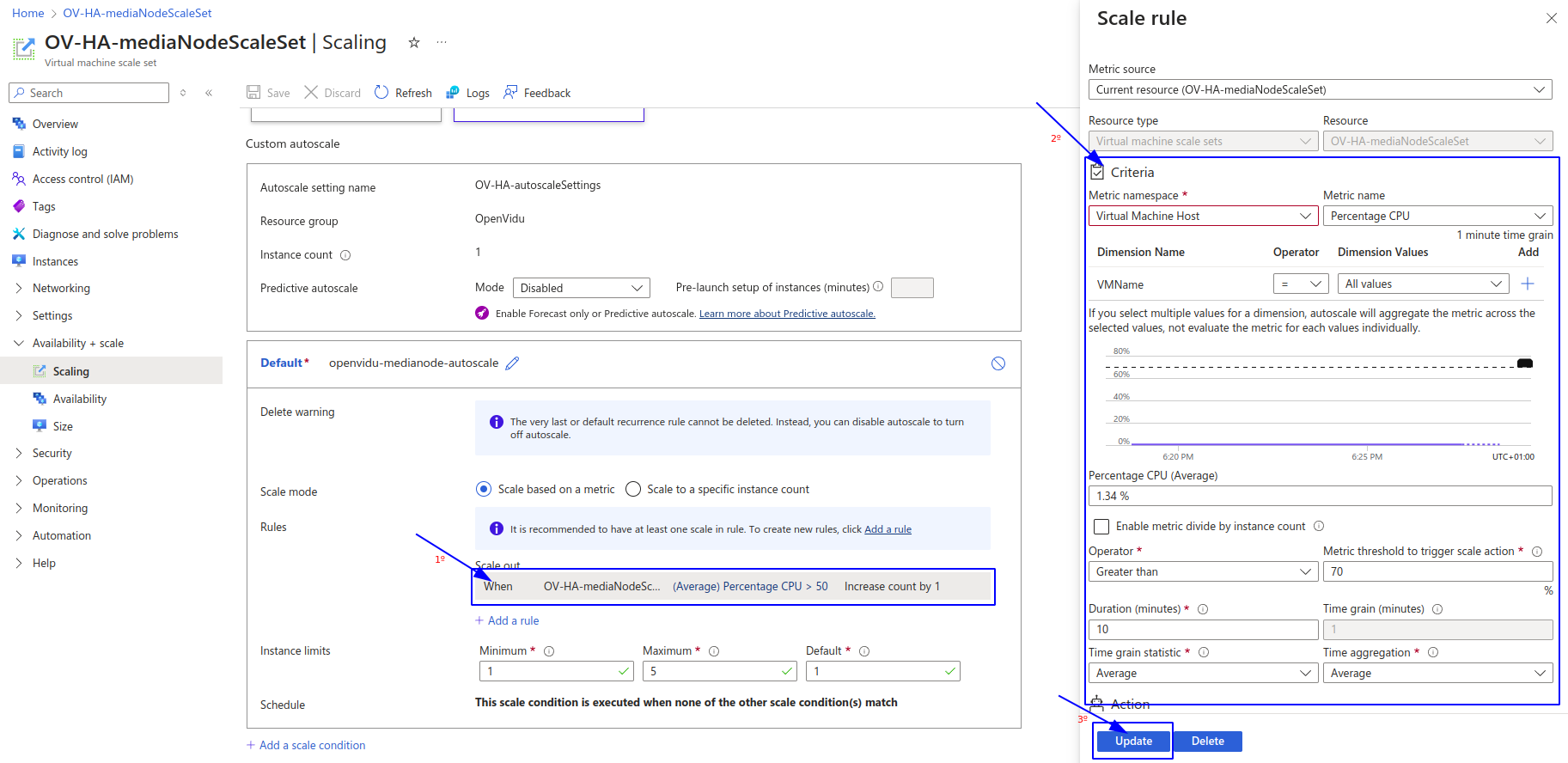Screen dimensions: 1568x763
Task: Enable metric divide by instance count
Action: coord(1101,527)
